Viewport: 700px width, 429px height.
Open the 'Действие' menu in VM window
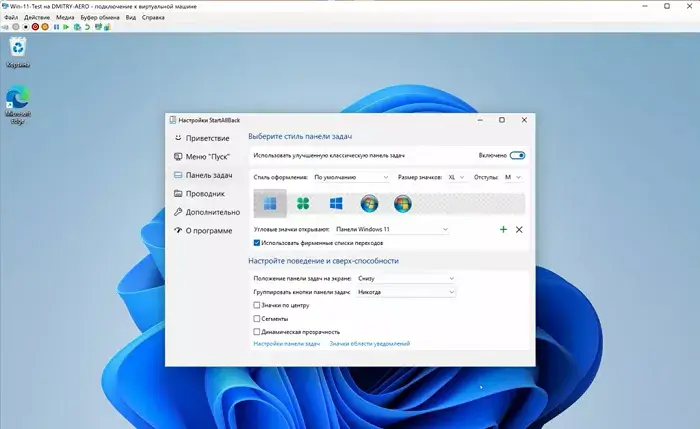(38, 18)
